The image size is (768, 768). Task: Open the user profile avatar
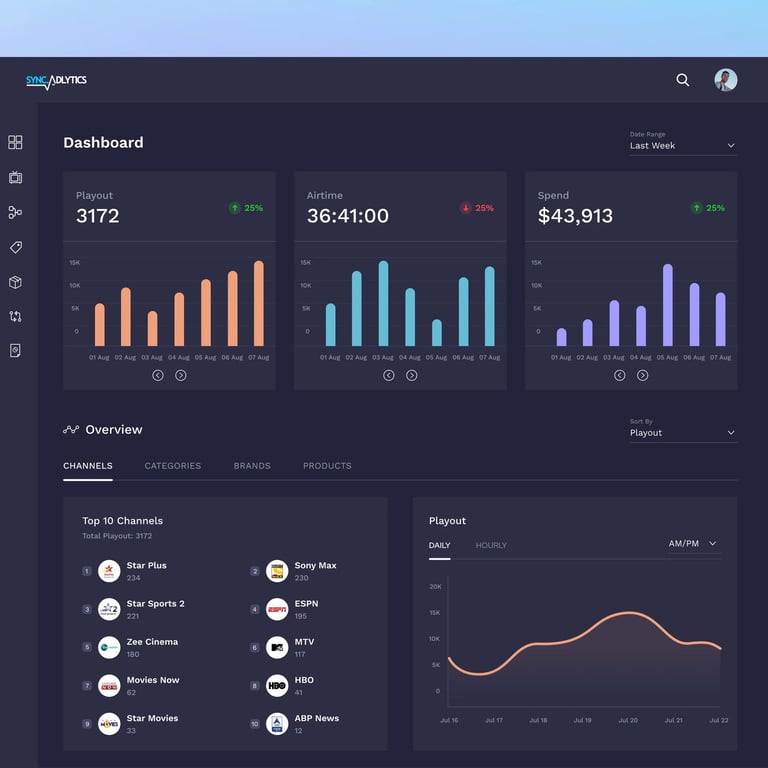click(x=725, y=80)
